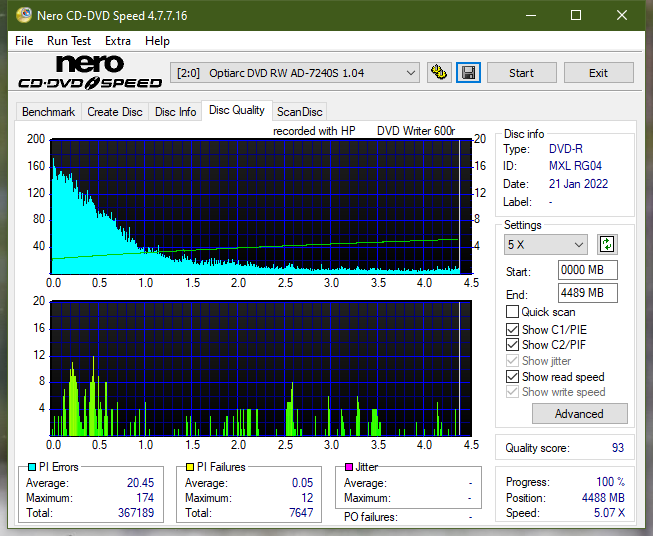Open the drive options icon

439,73
